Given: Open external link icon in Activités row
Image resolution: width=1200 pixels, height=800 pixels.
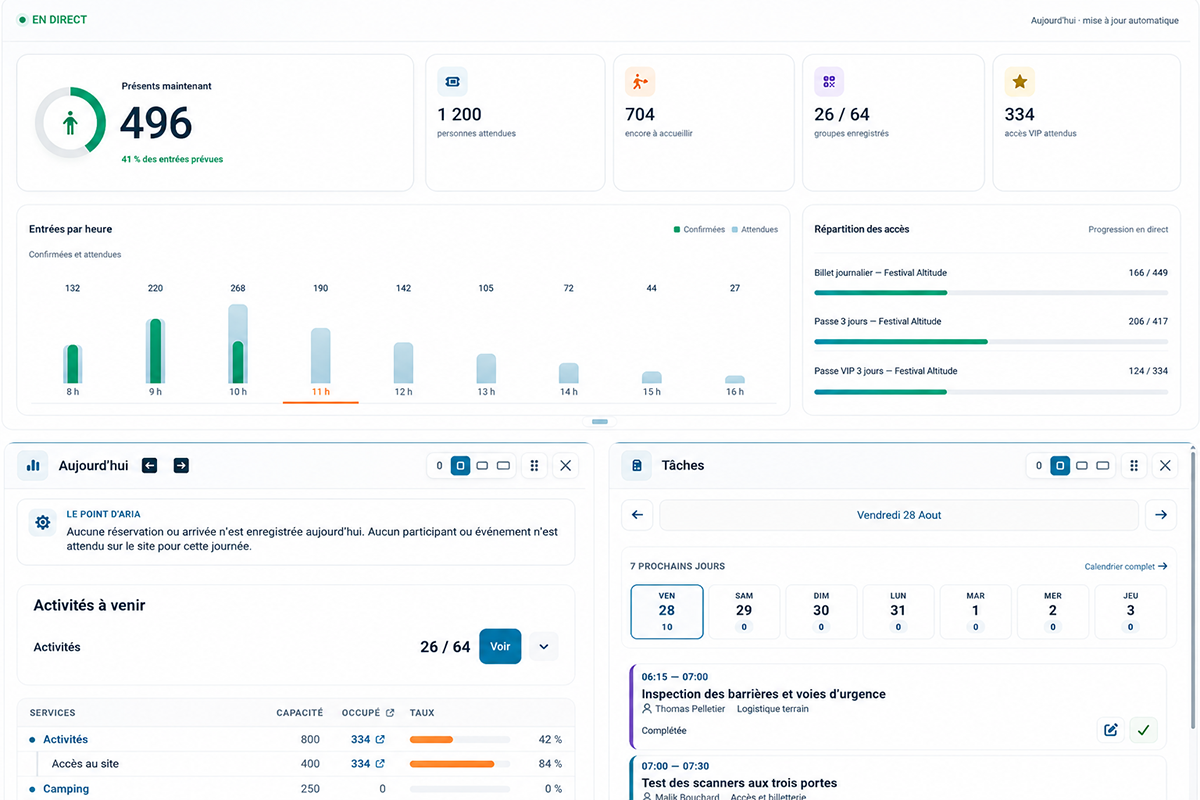Looking at the screenshot, I should pyautogui.click(x=380, y=740).
